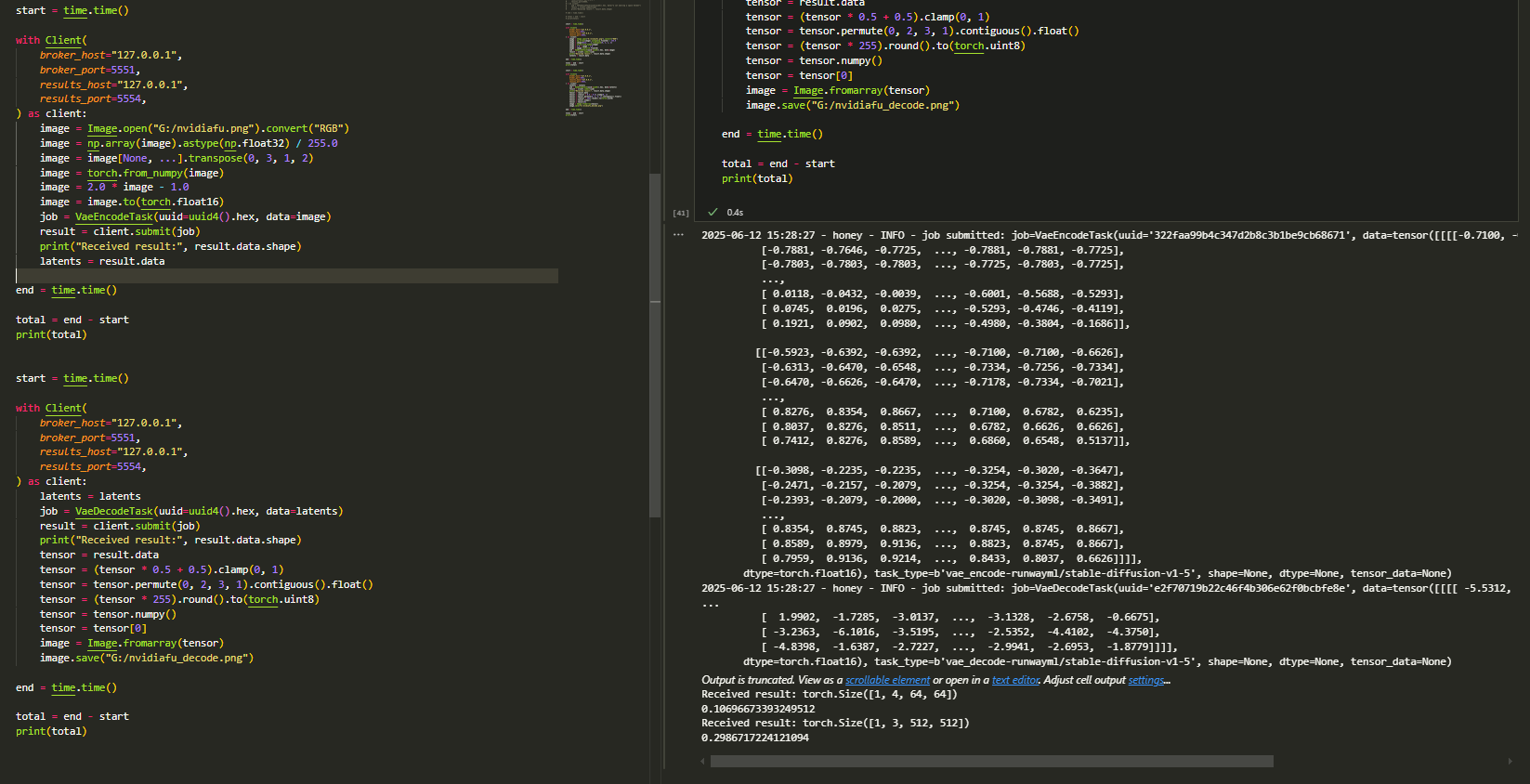Click 'latents = latents' line

90,496
